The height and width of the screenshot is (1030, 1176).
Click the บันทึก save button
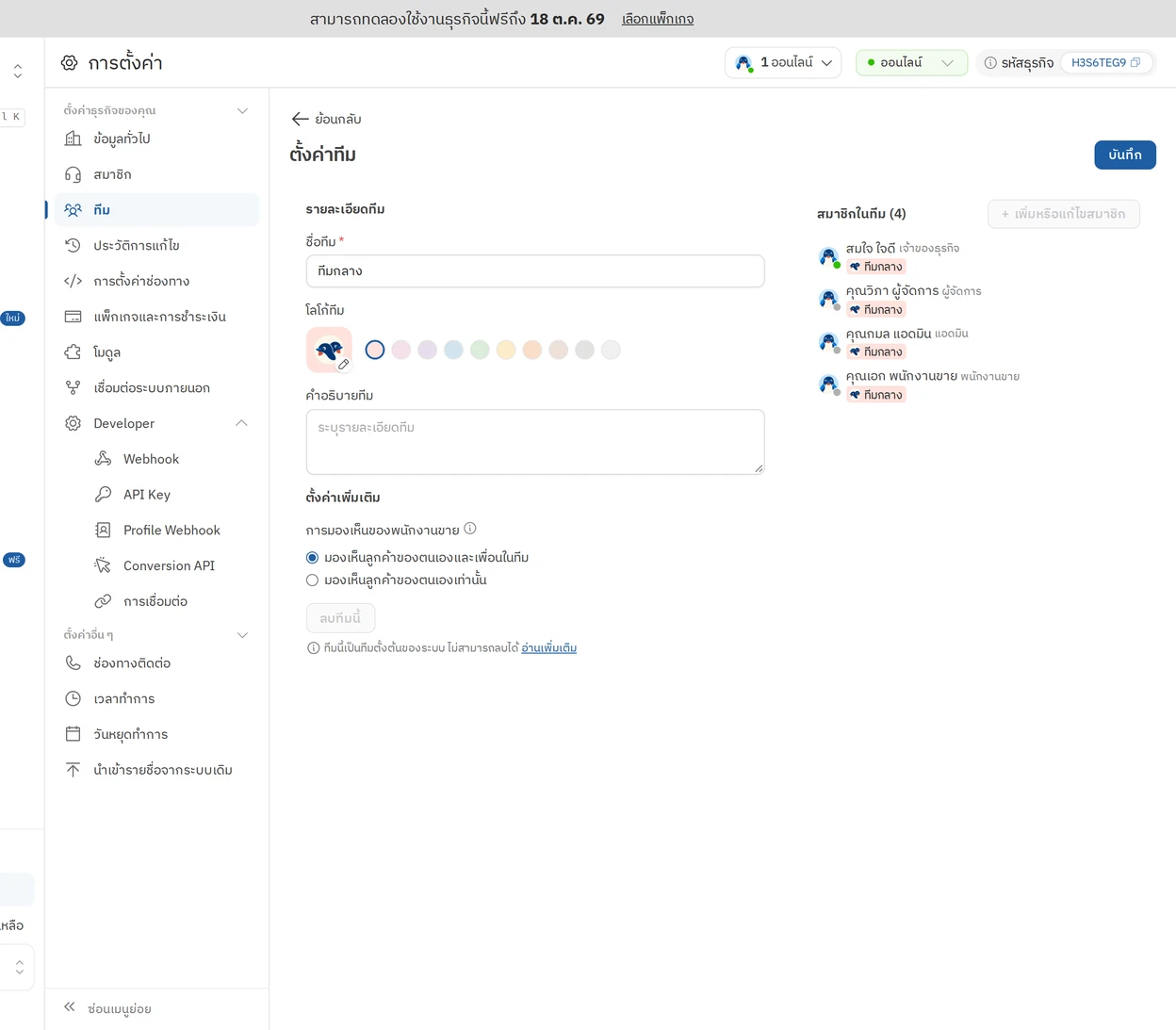click(x=1125, y=155)
